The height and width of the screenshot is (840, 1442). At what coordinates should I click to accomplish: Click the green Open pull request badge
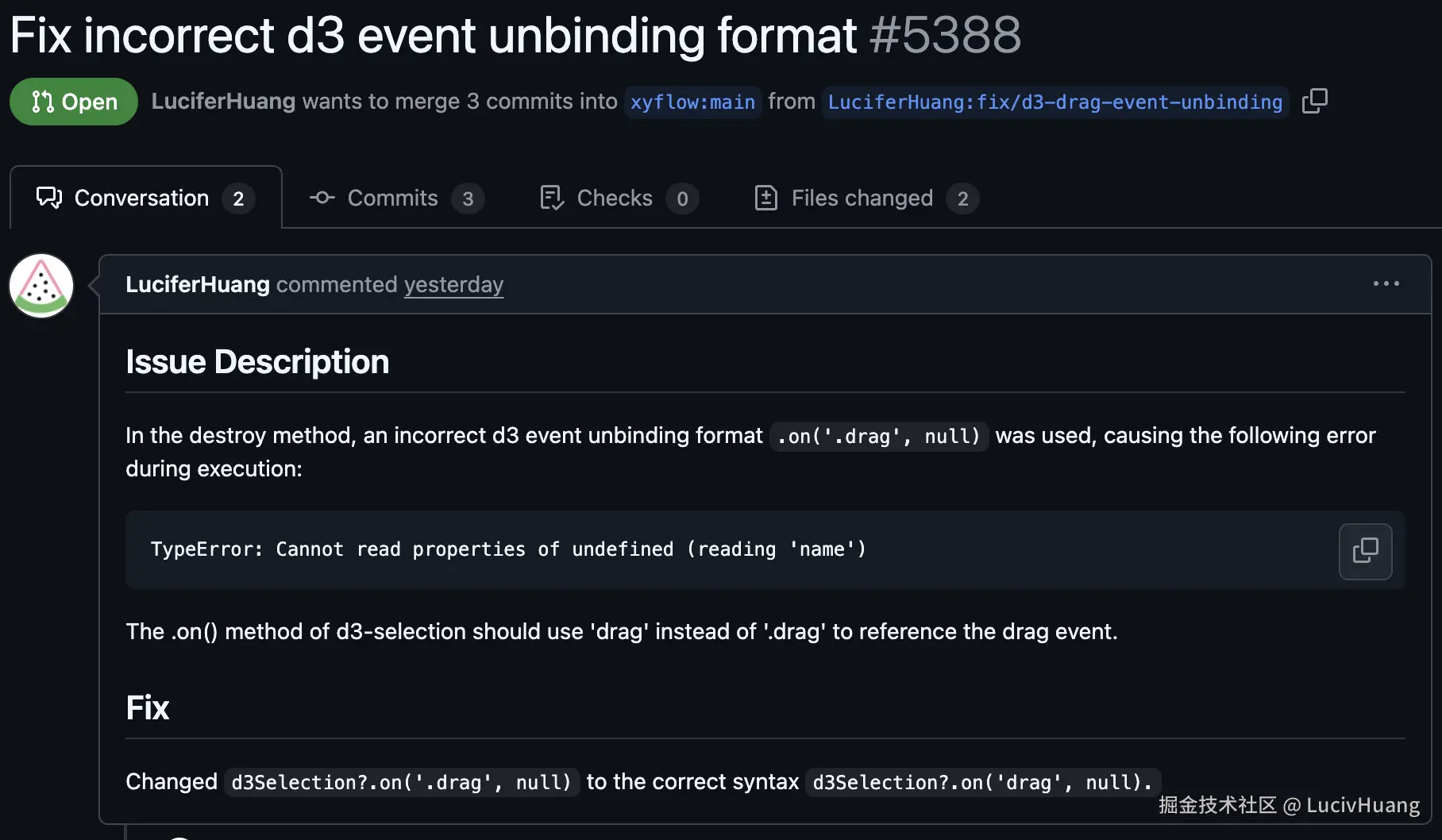click(74, 102)
